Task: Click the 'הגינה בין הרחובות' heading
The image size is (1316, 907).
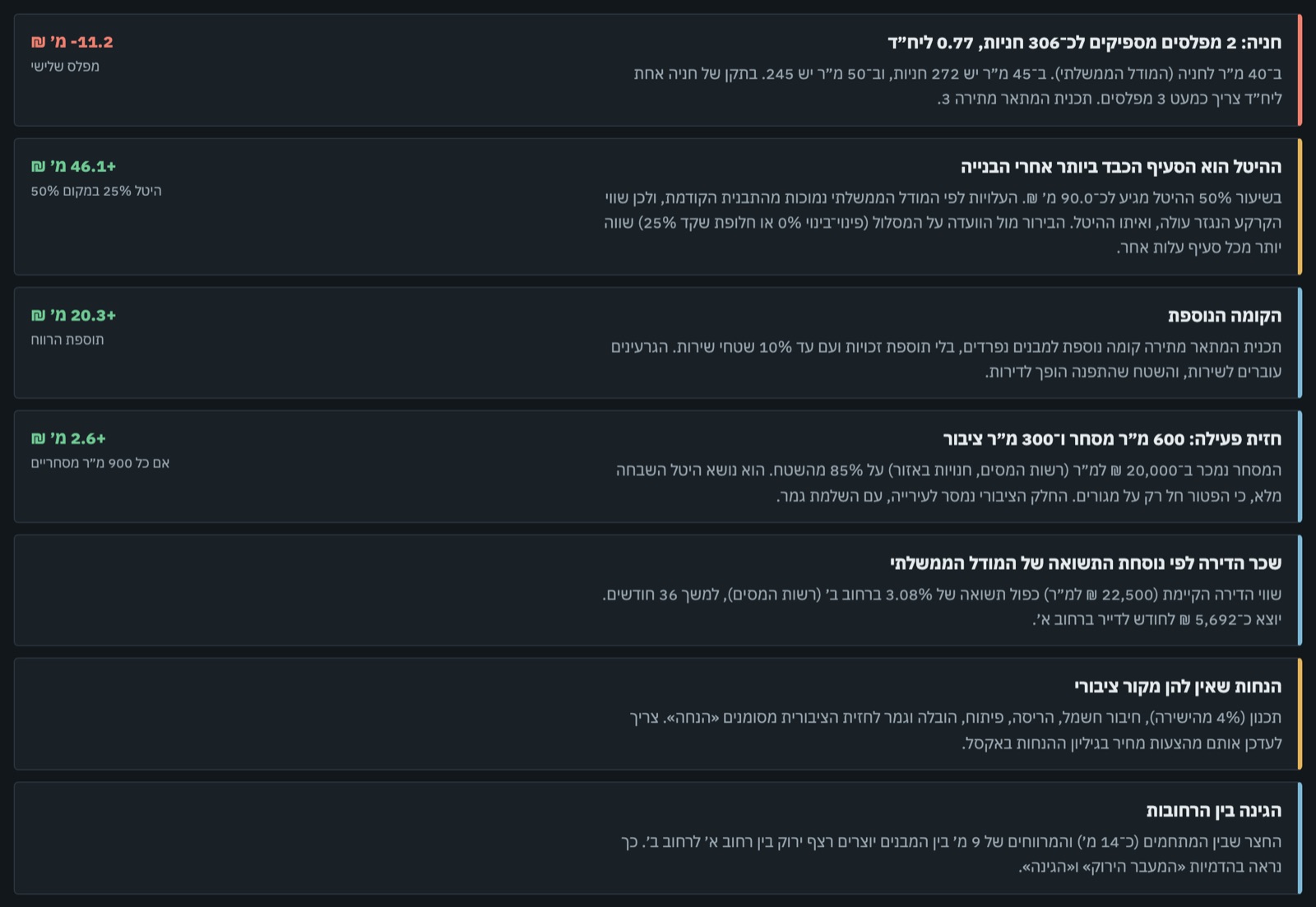Action: [1214, 811]
